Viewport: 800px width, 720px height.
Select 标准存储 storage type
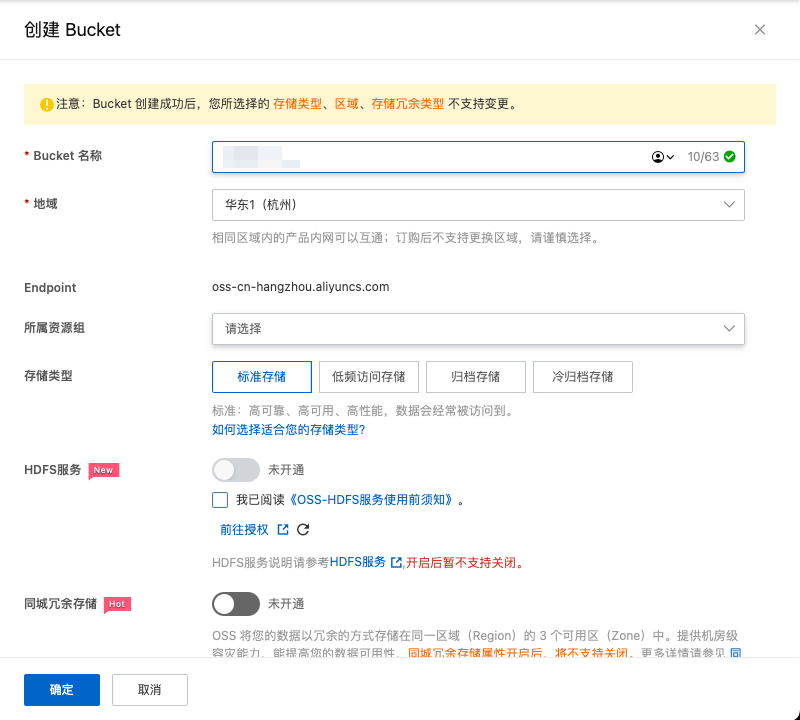[262, 377]
